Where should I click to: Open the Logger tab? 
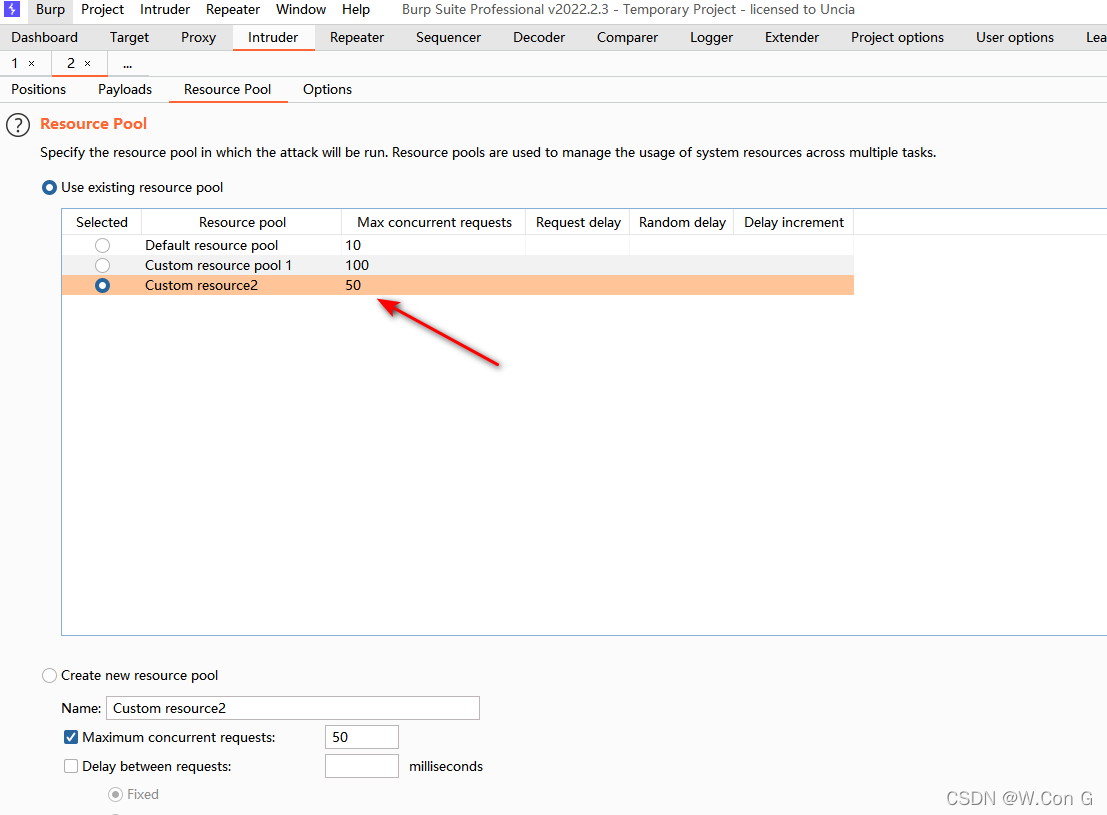point(711,37)
